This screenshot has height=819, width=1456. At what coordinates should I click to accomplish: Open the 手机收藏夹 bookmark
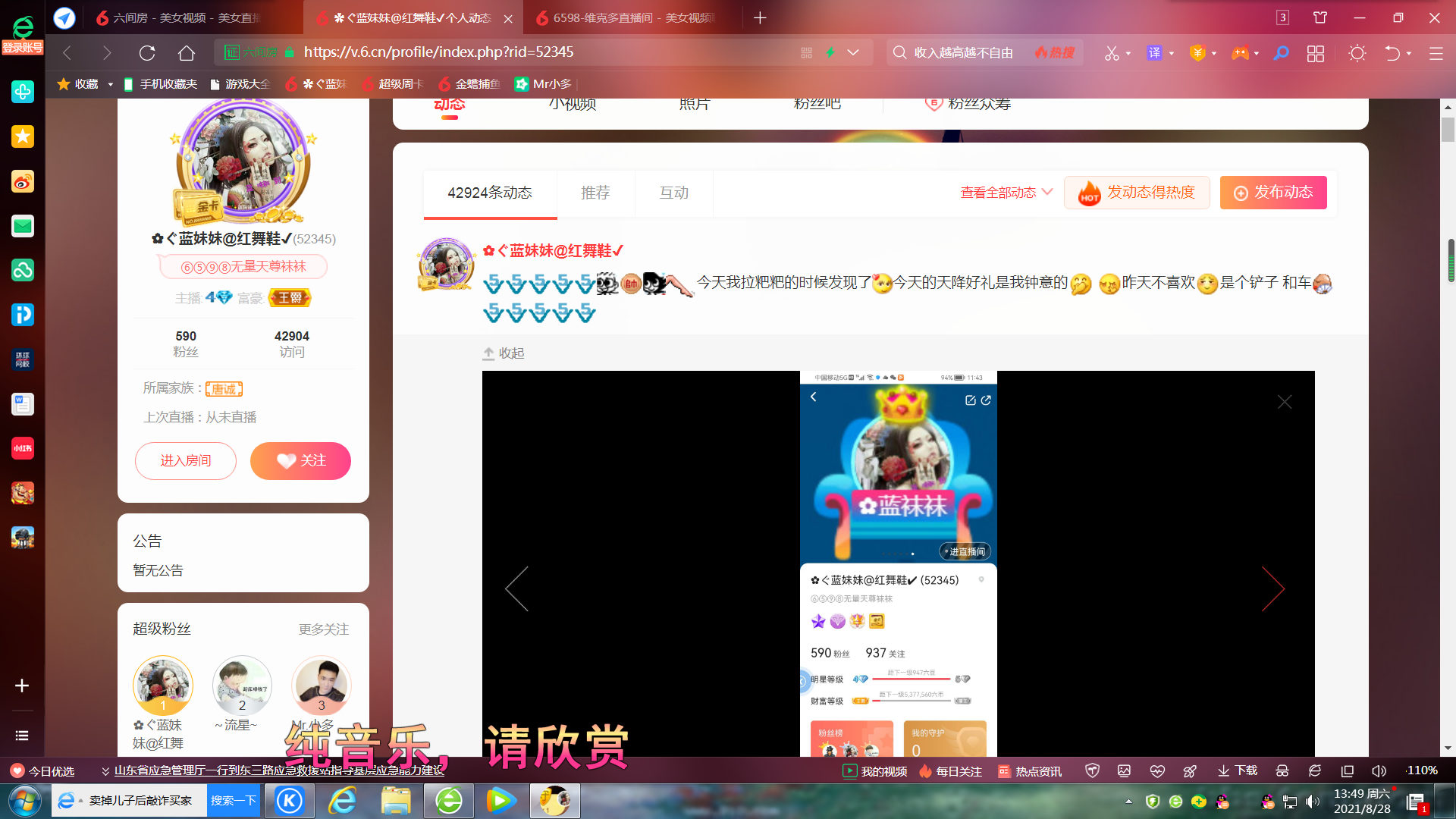tap(160, 84)
